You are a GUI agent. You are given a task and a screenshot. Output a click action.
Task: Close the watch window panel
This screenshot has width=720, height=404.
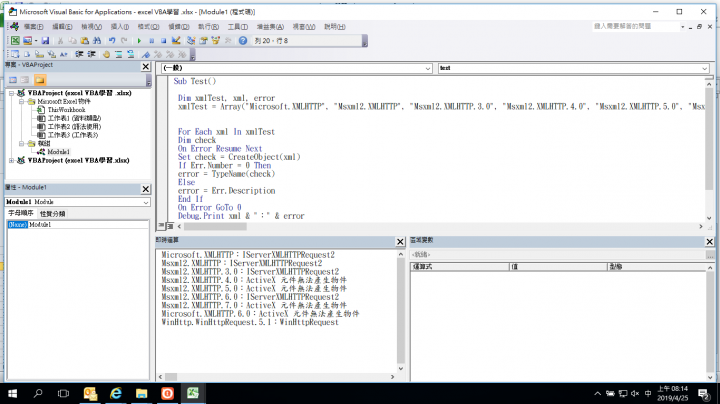pyautogui.click(x=709, y=241)
